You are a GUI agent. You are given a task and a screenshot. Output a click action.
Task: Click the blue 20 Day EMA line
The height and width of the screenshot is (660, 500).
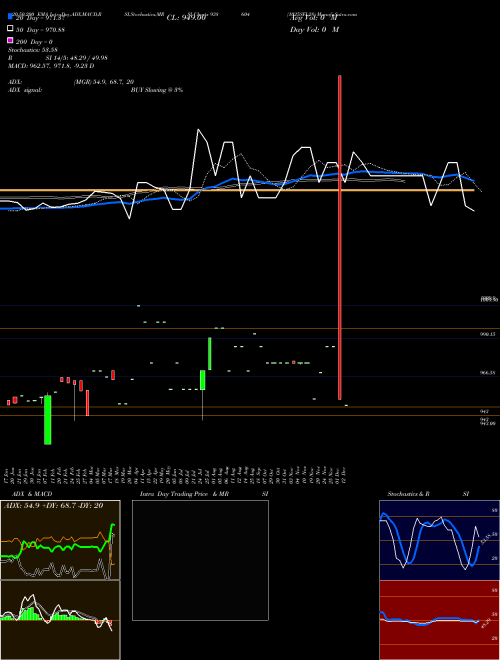[x=236, y=180]
